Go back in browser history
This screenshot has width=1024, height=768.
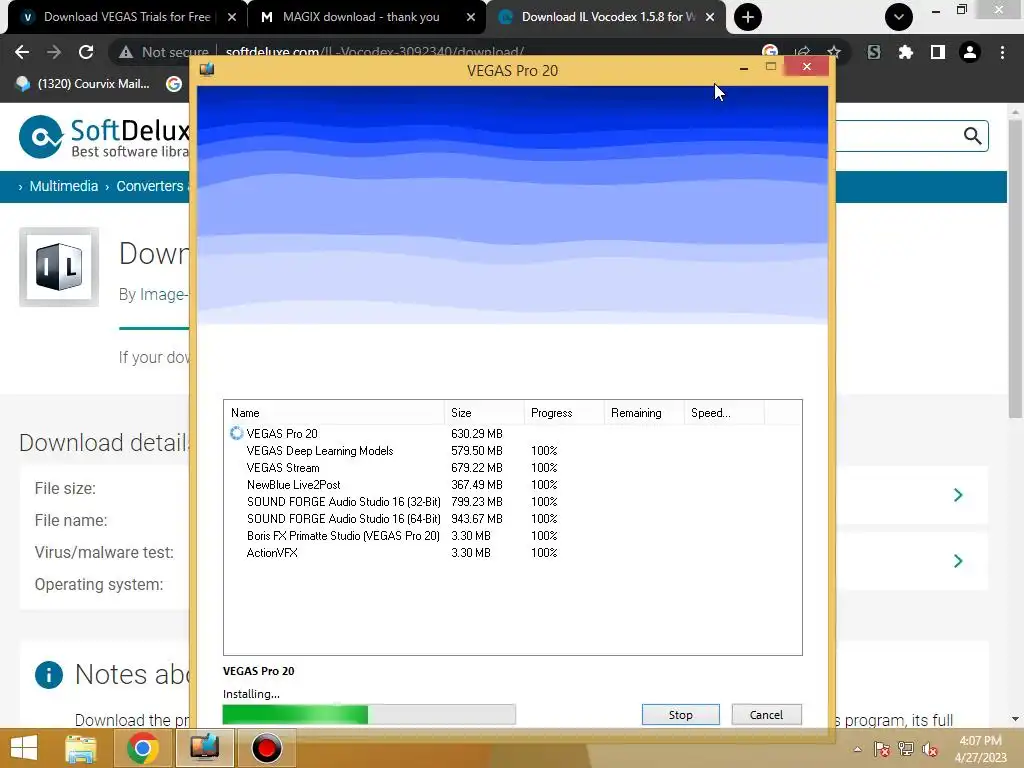tap(22, 52)
